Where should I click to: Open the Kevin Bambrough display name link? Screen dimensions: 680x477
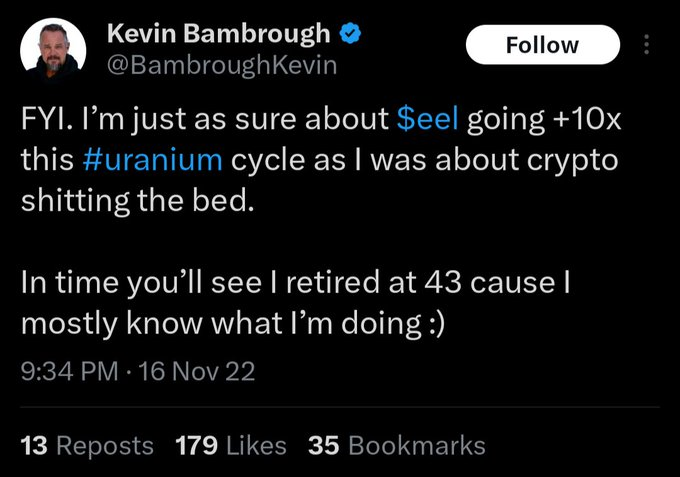point(218,33)
